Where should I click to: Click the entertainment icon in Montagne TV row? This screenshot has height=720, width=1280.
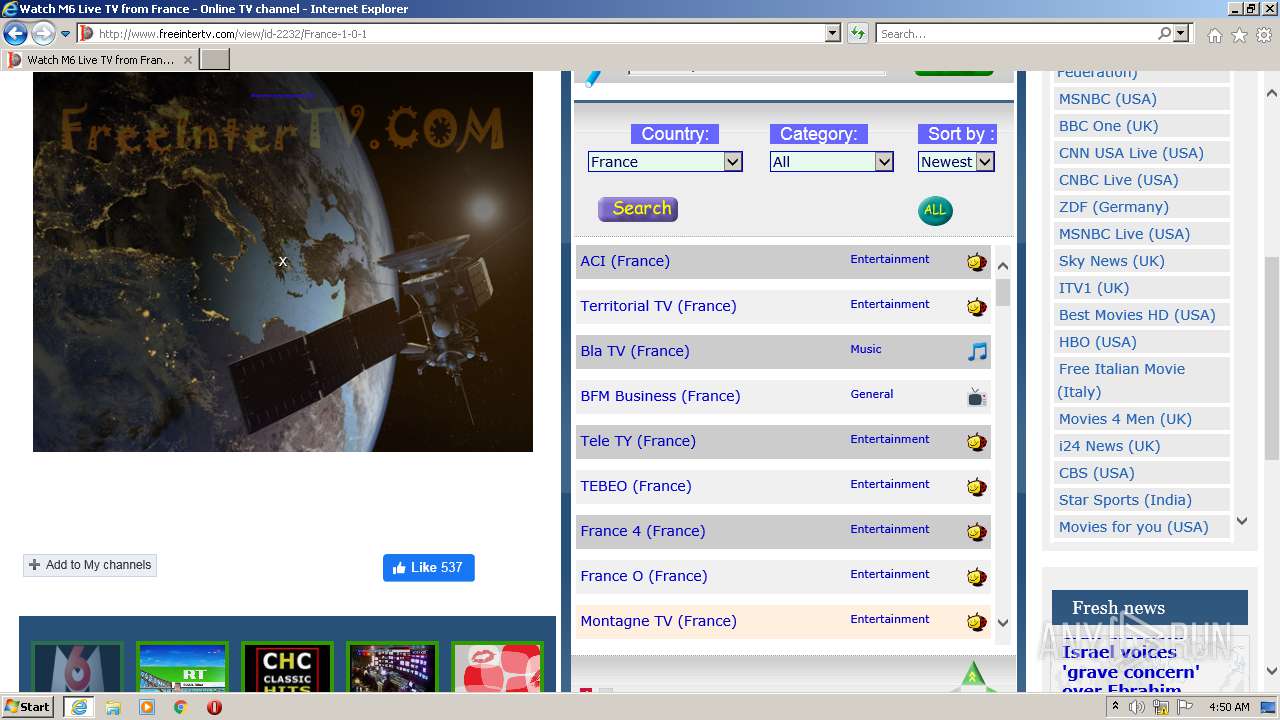tap(976, 622)
